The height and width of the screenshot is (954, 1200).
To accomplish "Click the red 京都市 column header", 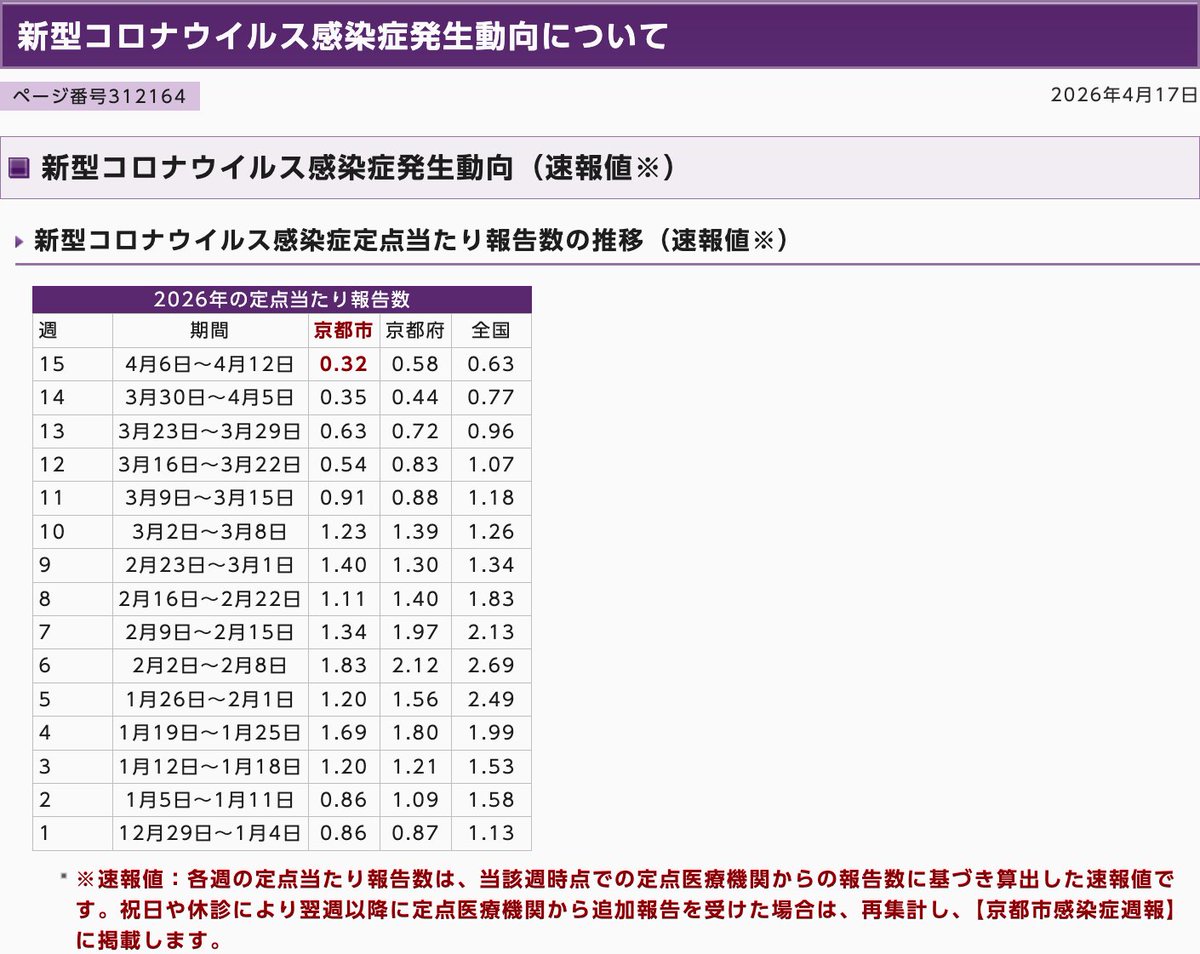I will coord(345,330).
